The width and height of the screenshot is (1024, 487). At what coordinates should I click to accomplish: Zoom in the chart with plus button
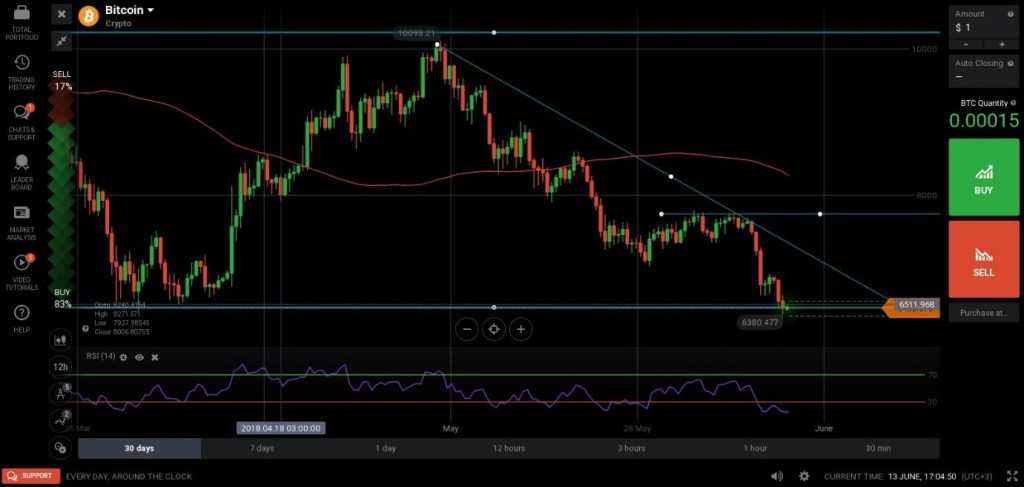[x=520, y=330]
